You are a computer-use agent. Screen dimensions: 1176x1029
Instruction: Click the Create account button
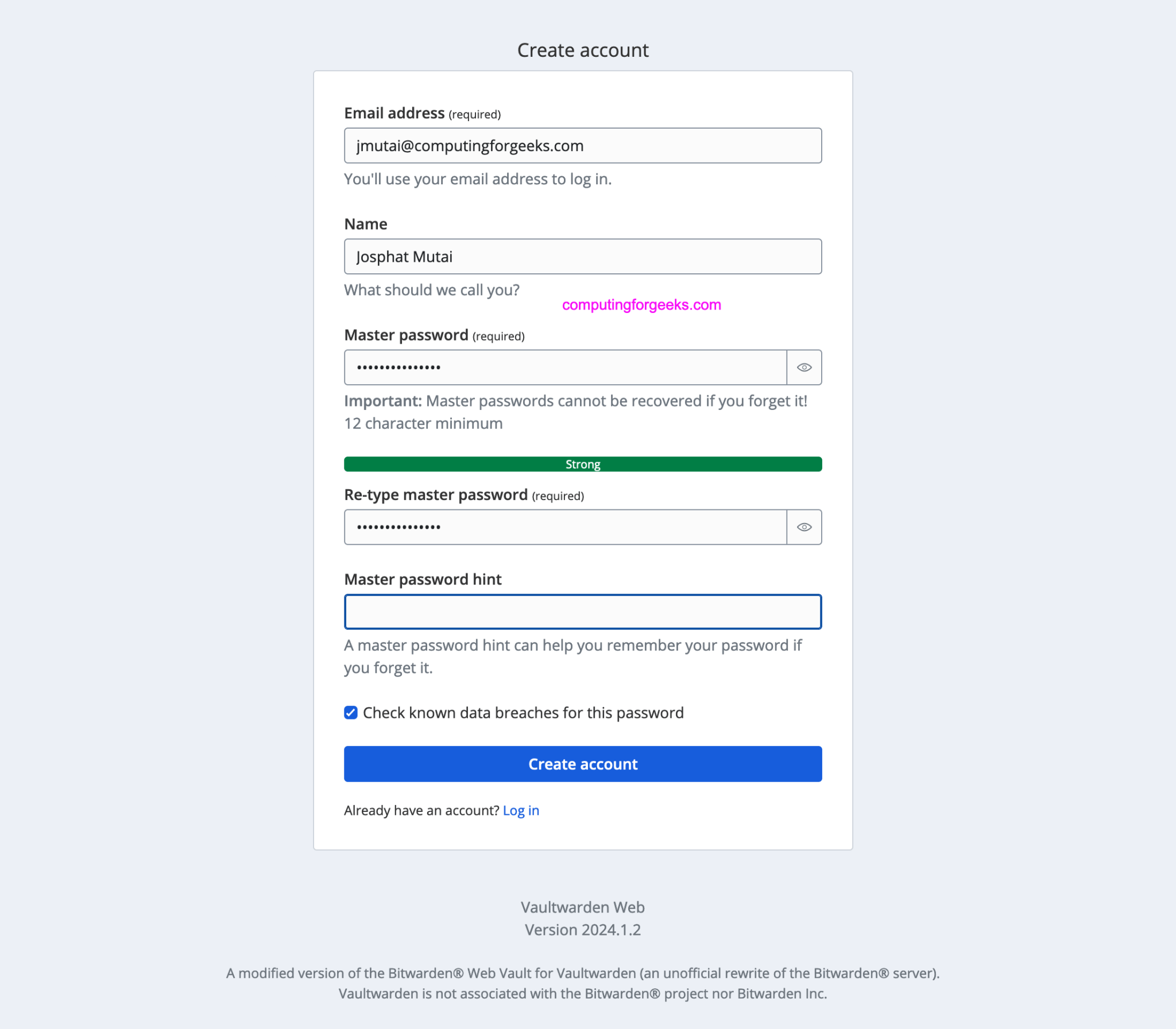[582, 764]
